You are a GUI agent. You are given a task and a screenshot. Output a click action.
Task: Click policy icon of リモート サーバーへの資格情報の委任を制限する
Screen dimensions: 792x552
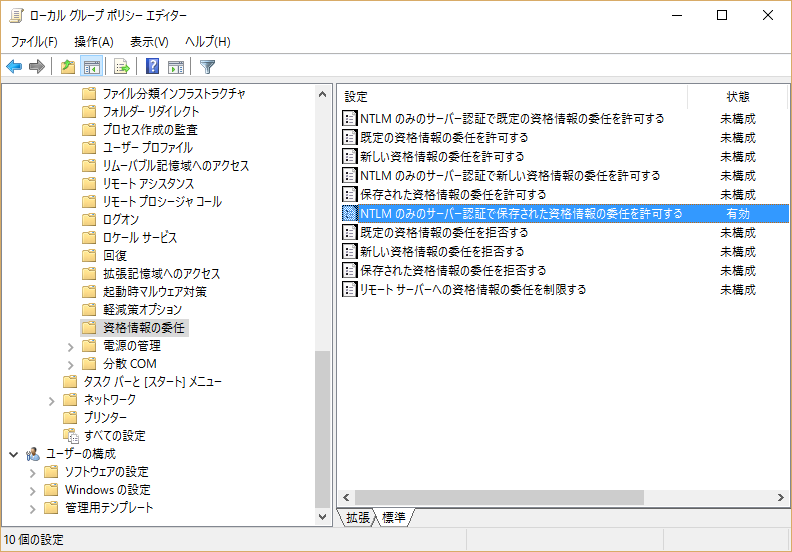pyautogui.click(x=349, y=289)
